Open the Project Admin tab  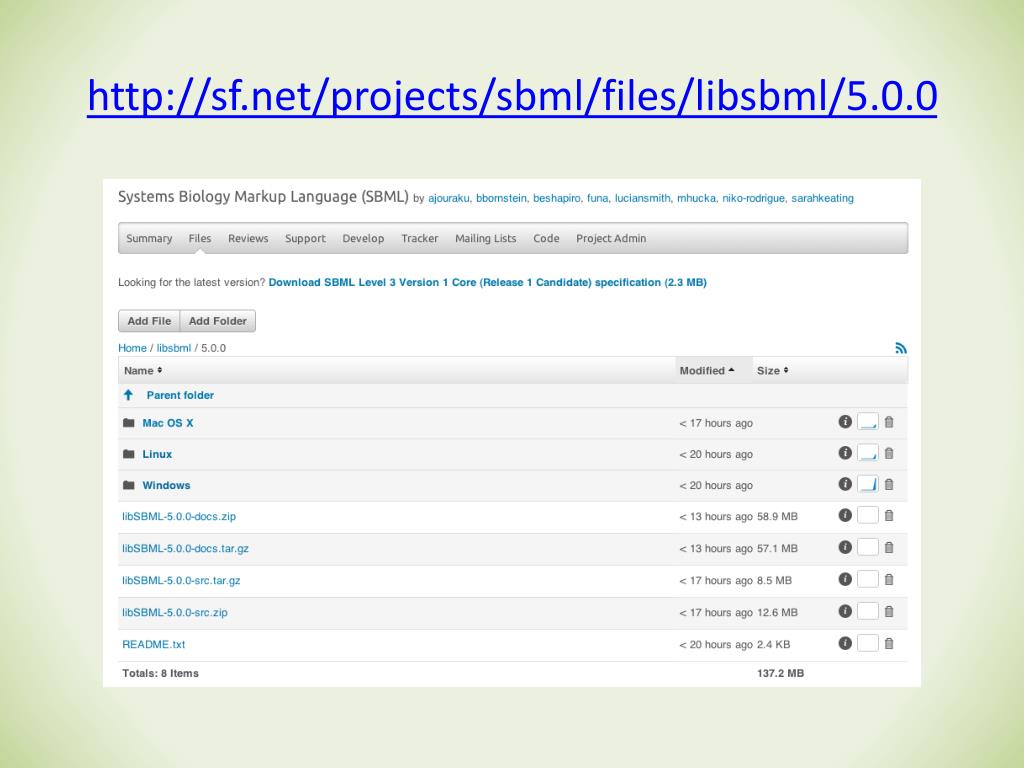[x=611, y=238]
